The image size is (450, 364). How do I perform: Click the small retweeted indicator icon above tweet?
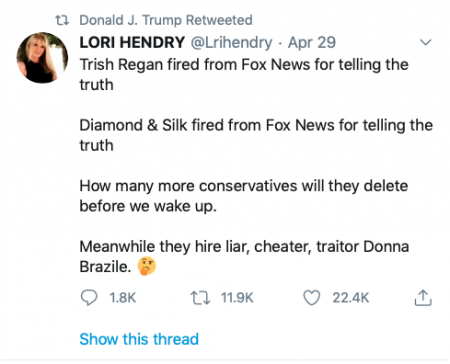pos(62,21)
